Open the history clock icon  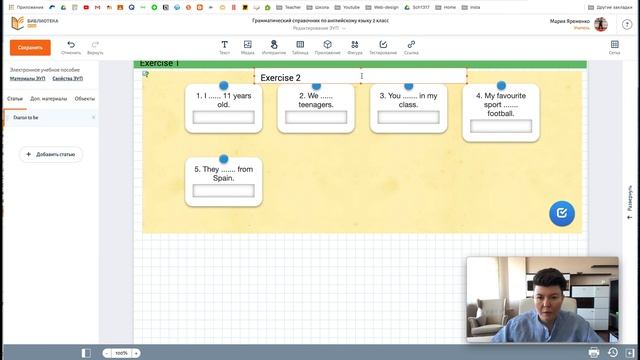click(613, 352)
